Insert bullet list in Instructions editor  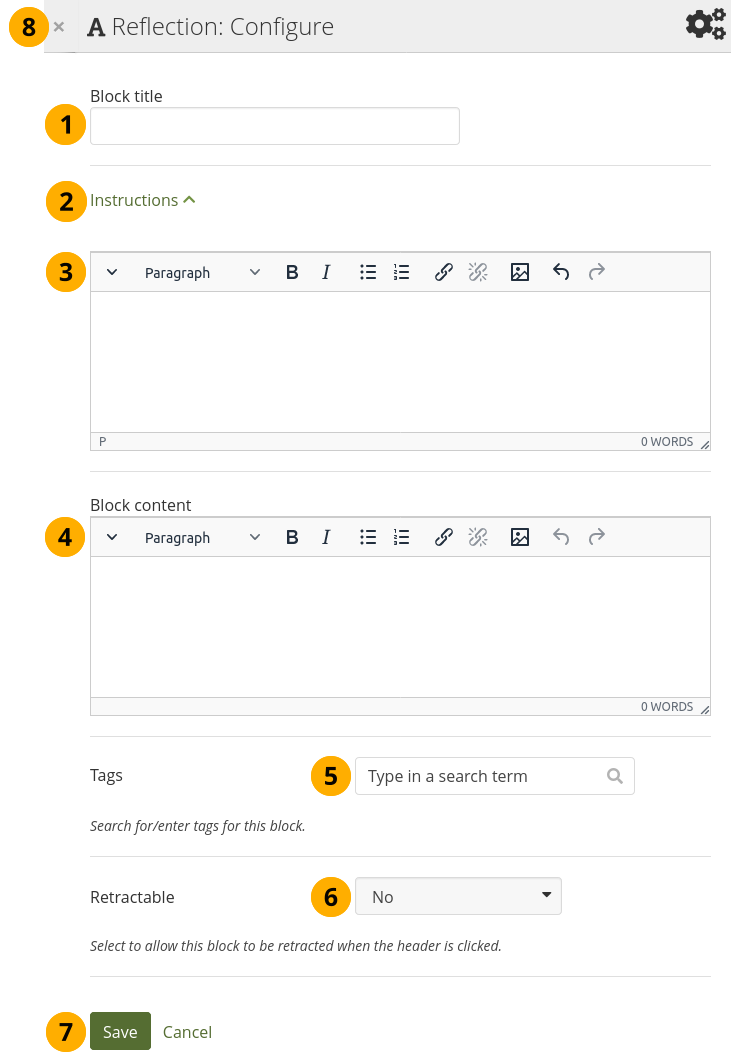coord(368,272)
